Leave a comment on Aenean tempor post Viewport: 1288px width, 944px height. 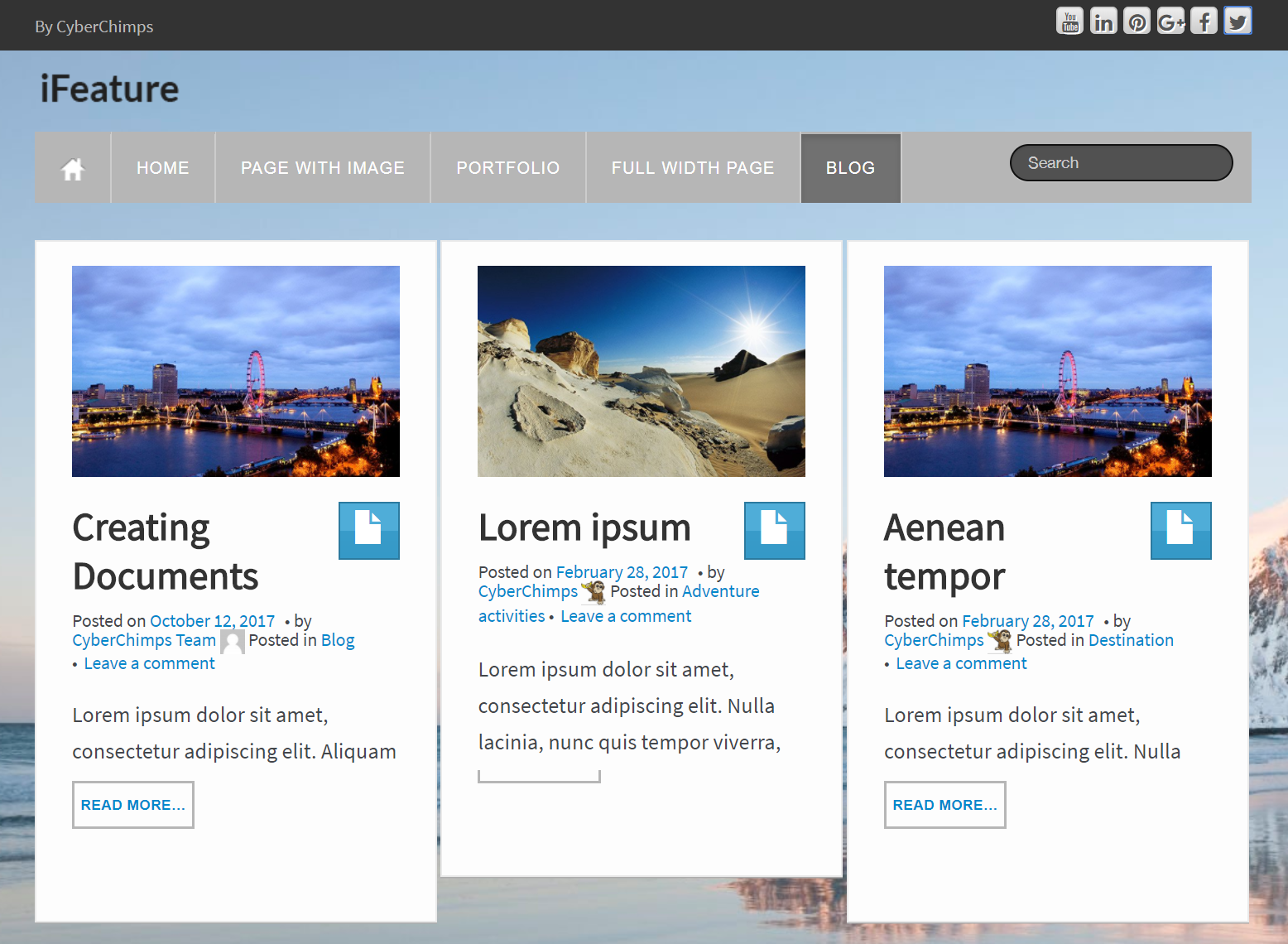(961, 663)
